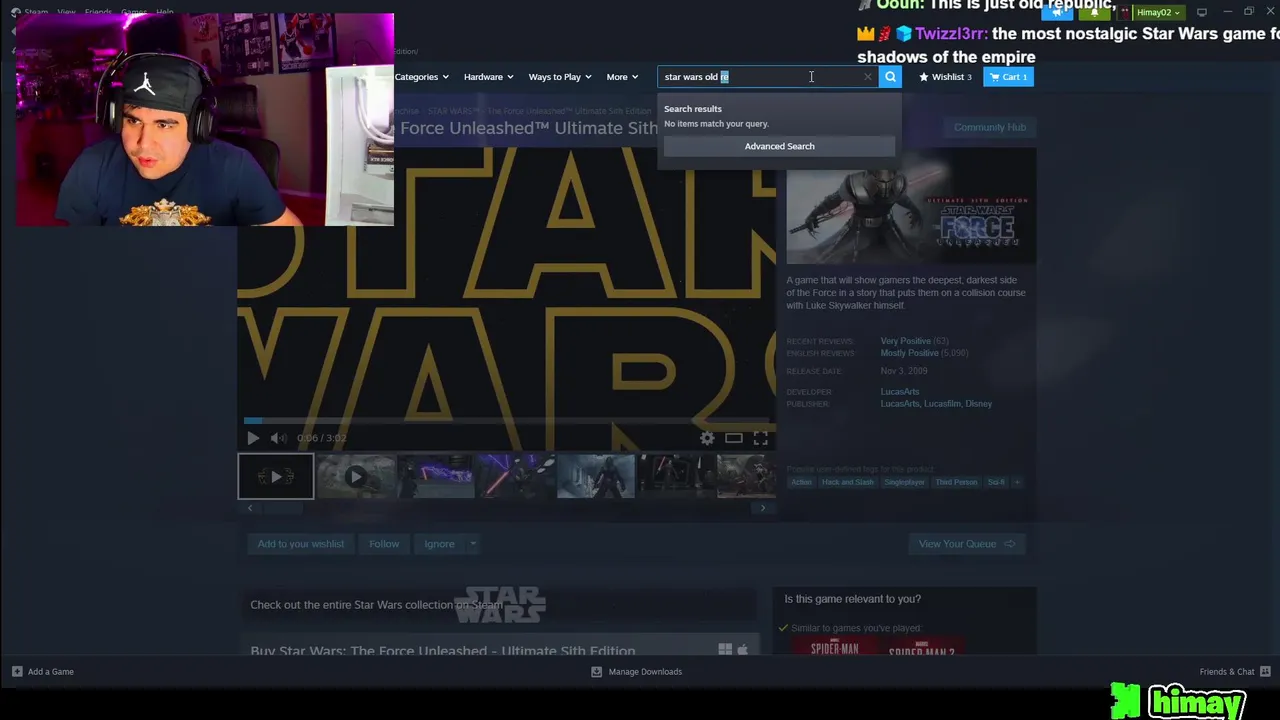Expand the dropdown arrow beside Ignore
1280x720 pixels.
point(473,544)
